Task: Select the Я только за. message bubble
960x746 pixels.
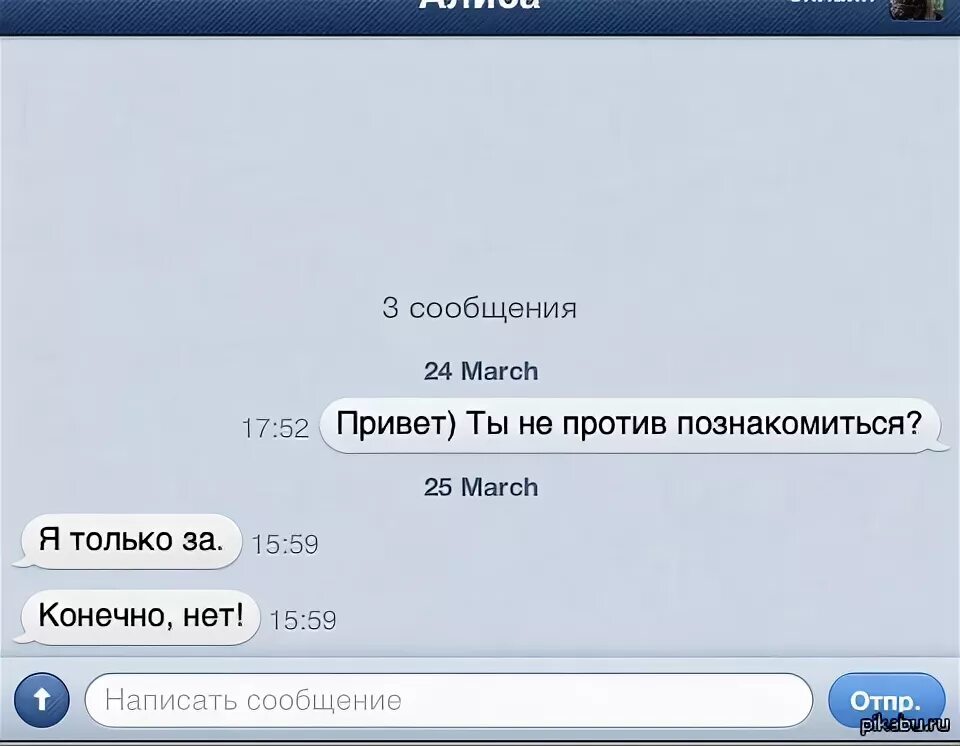Action: (127, 541)
